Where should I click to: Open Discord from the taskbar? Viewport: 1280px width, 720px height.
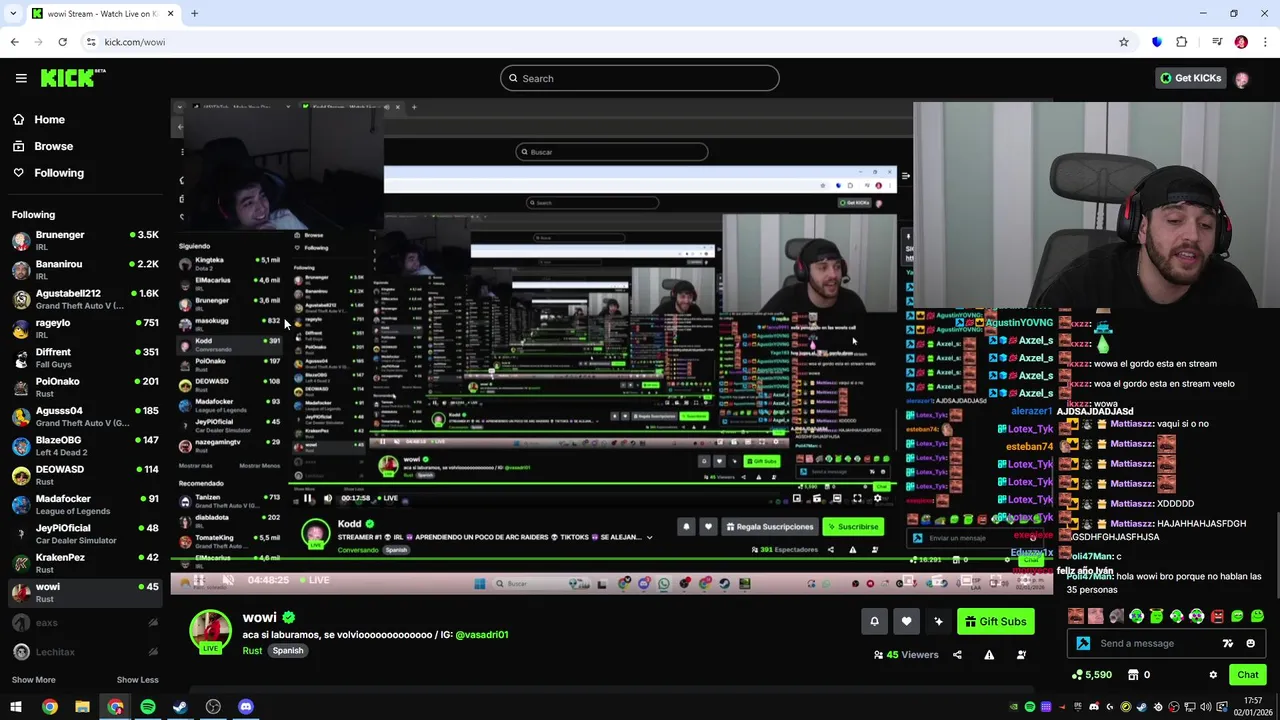(246, 707)
